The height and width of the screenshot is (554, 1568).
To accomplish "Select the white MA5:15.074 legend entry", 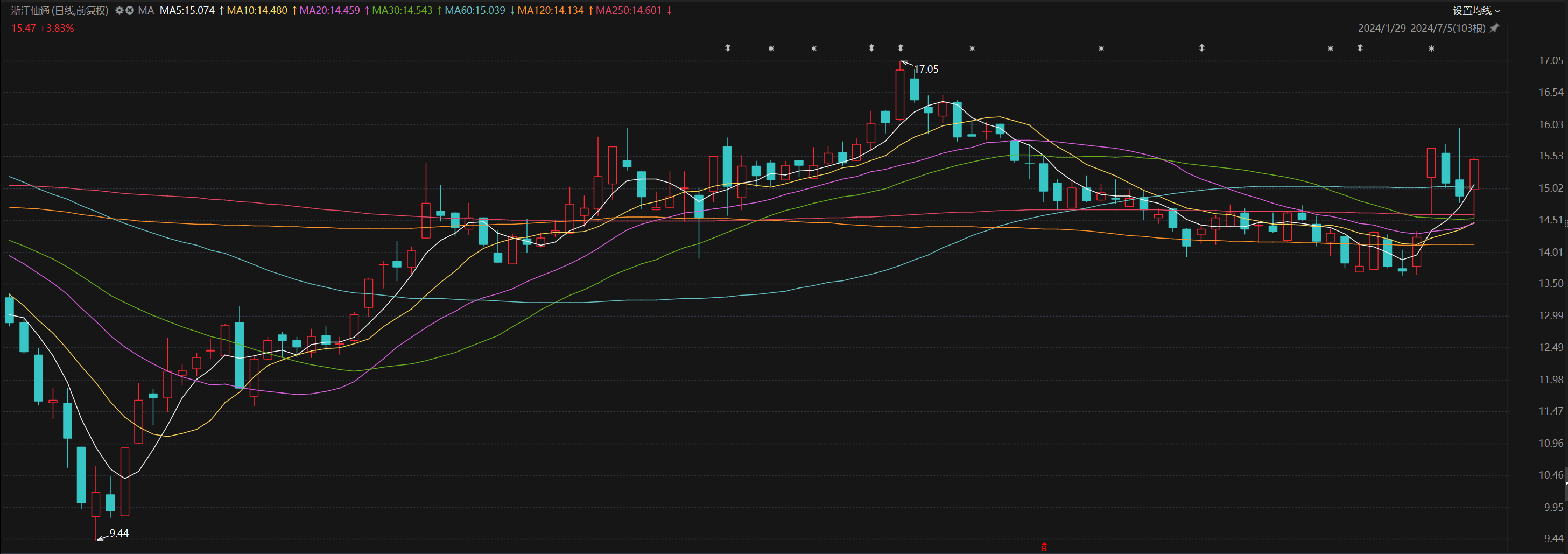I will tap(187, 10).
